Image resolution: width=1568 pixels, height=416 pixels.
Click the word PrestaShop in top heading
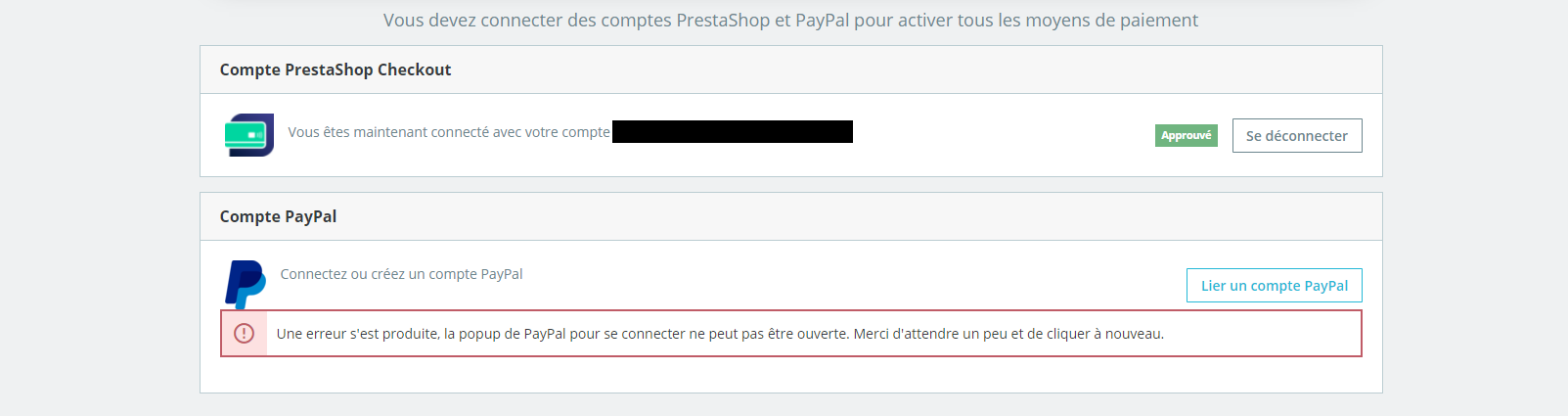tap(723, 20)
